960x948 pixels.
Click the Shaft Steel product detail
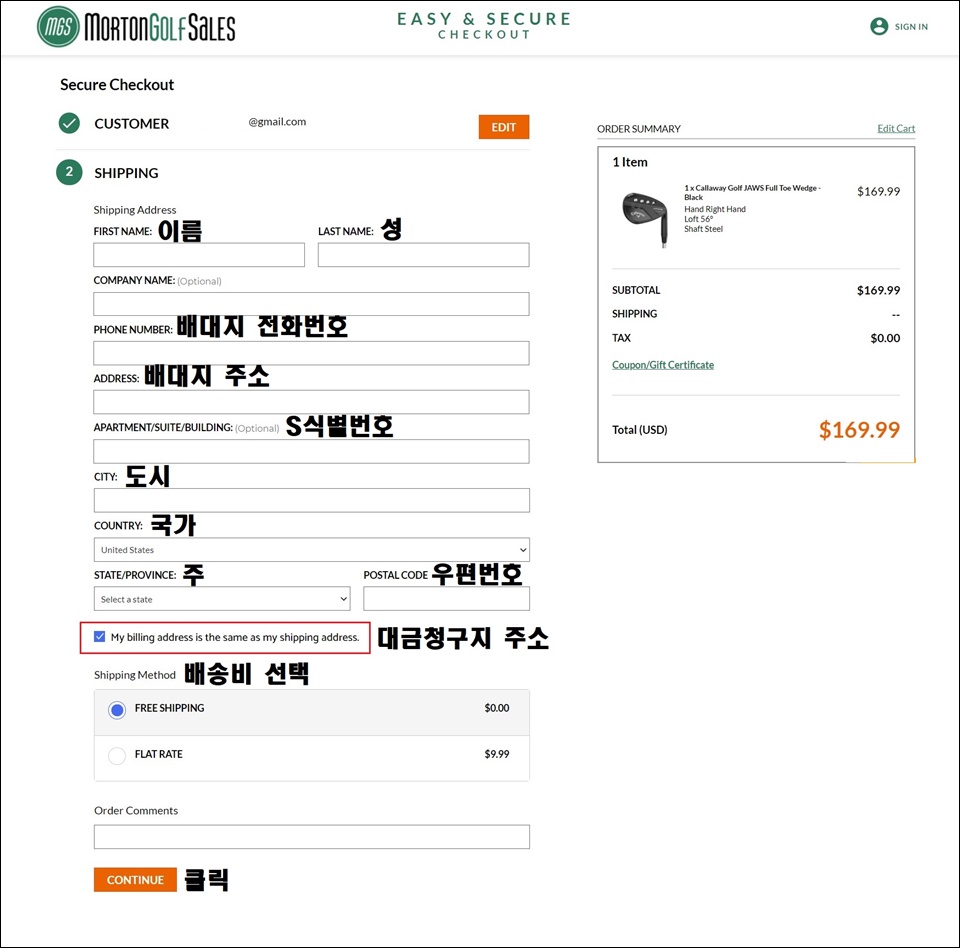(703, 228)
